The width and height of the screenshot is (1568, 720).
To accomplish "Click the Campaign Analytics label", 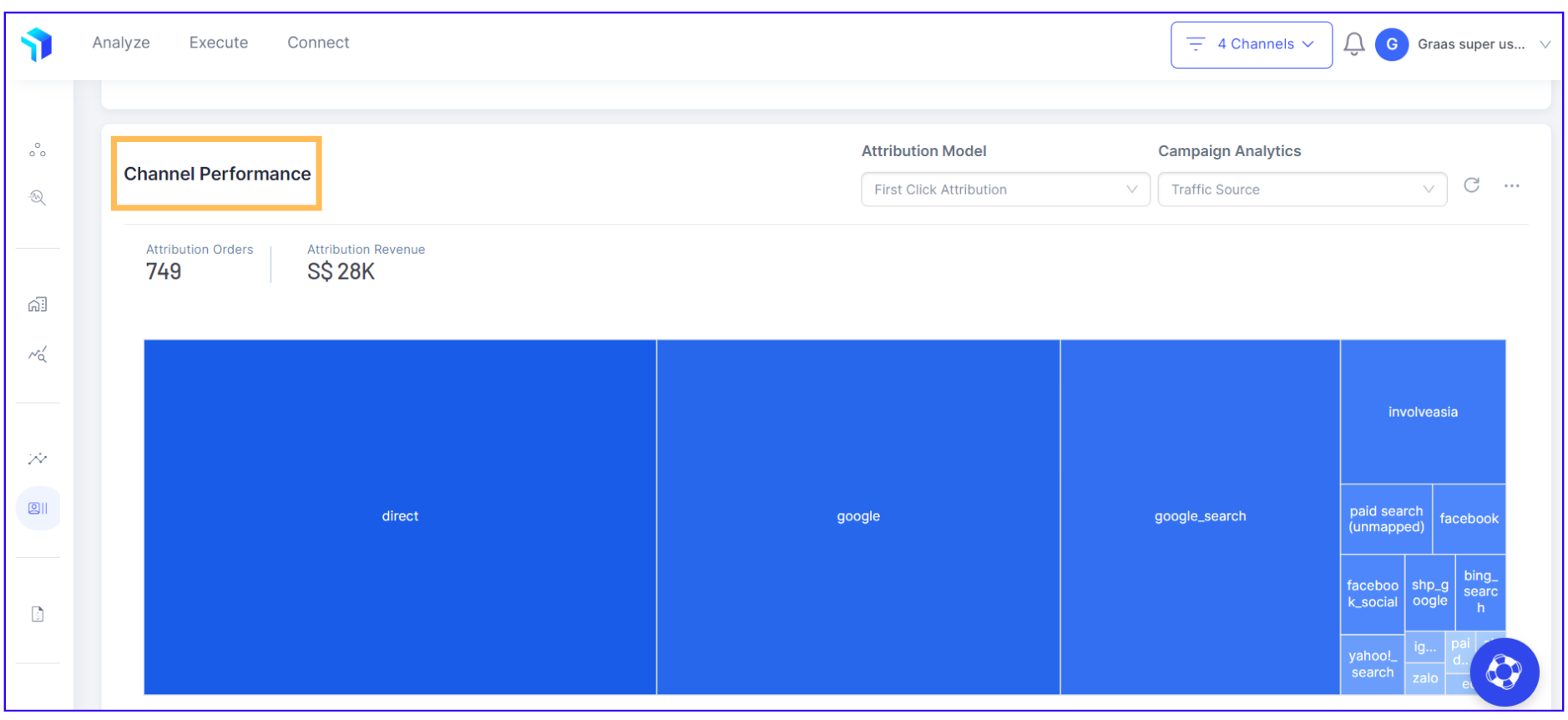I will (1229, 151).
